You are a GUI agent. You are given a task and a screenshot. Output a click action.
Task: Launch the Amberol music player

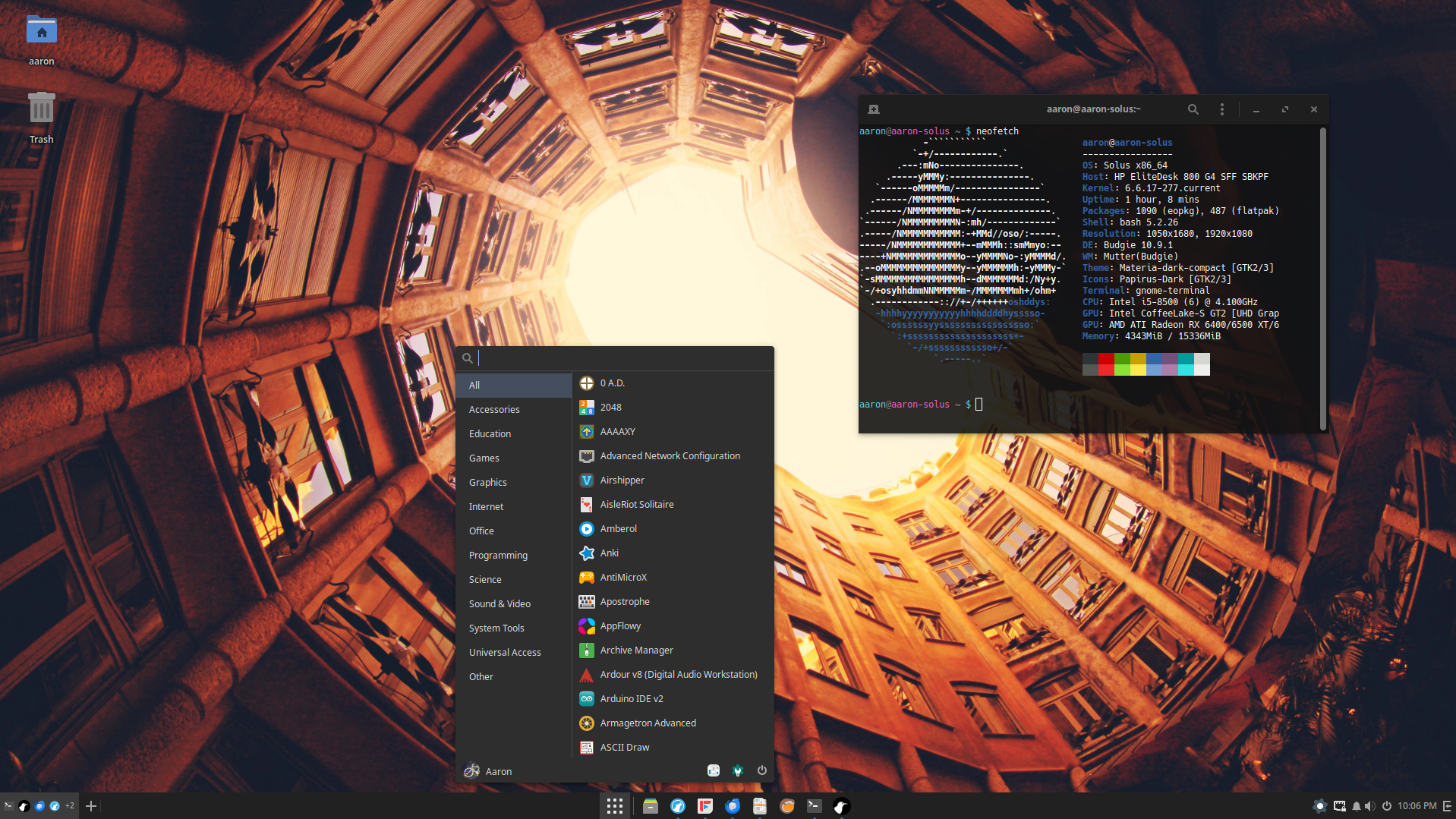[673, 529]
